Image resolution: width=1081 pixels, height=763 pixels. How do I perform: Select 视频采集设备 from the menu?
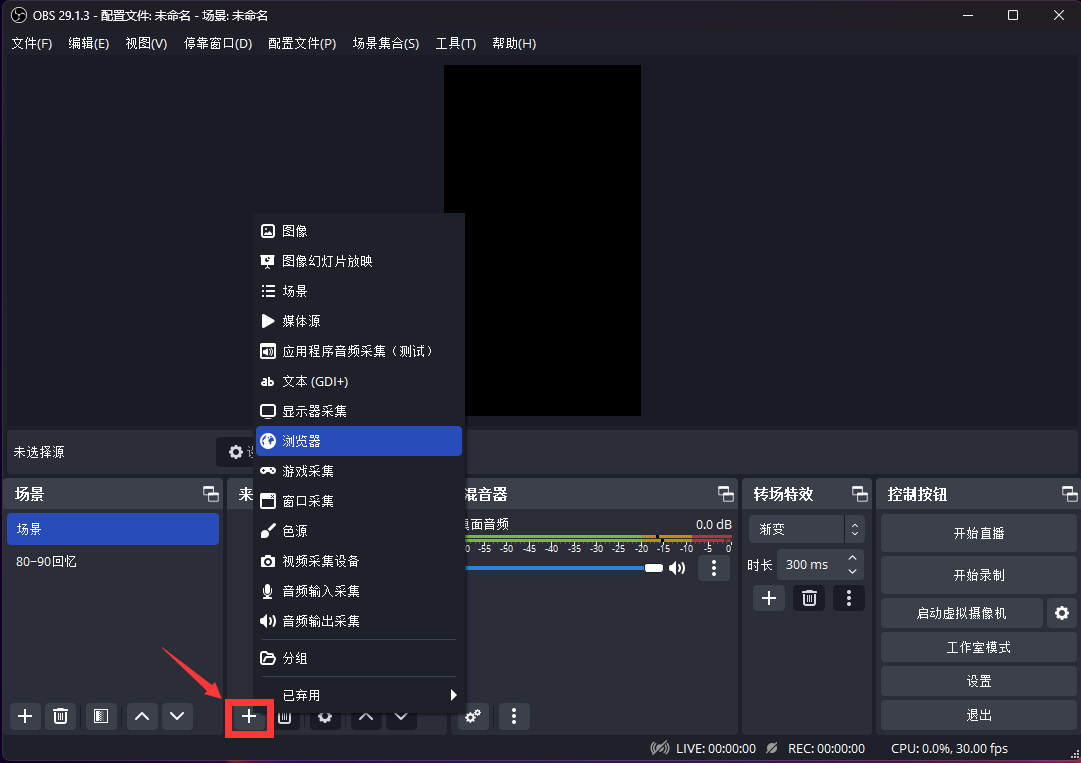coord(359,561)
